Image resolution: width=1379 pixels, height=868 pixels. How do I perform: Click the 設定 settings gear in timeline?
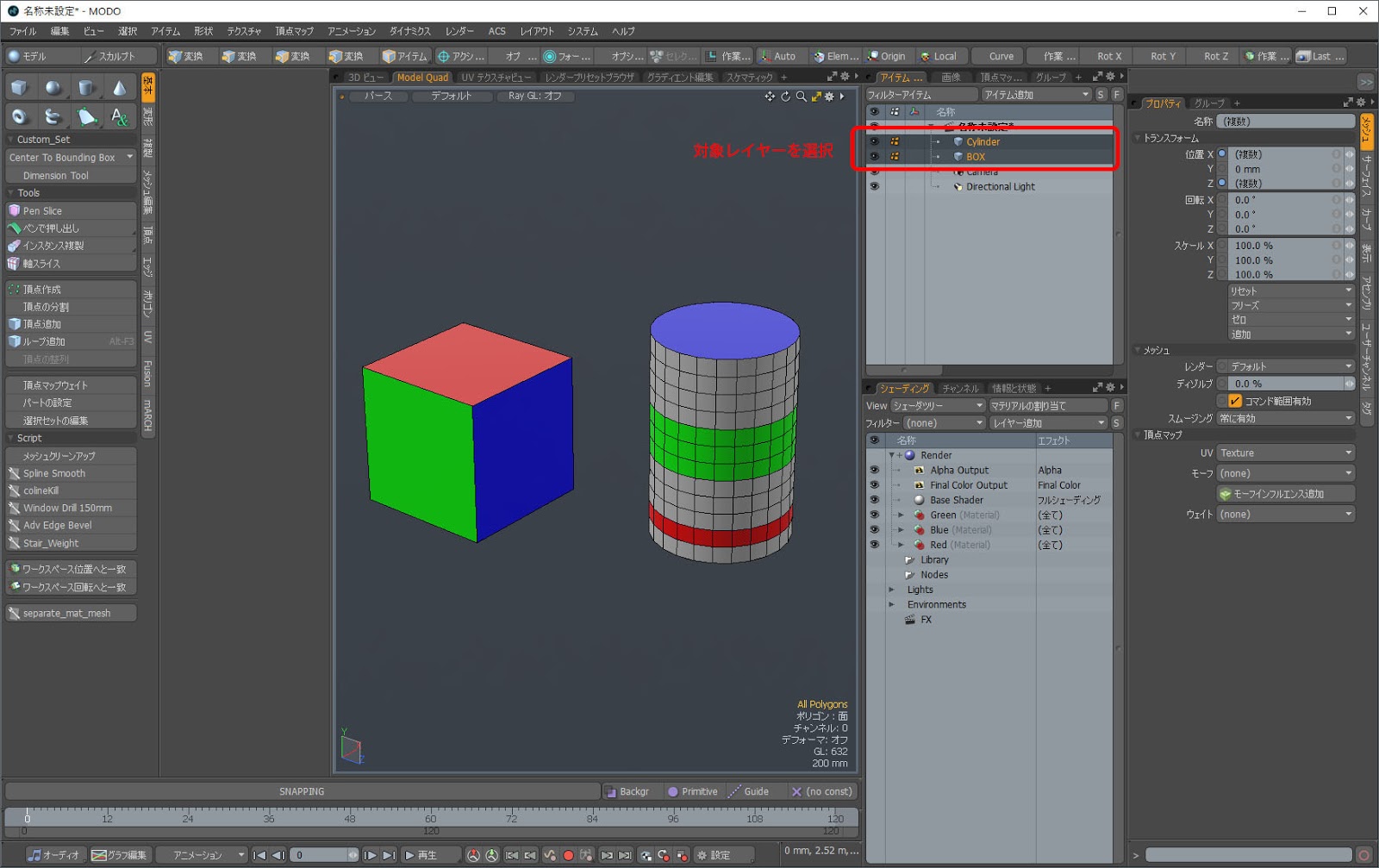click(714, 855)
